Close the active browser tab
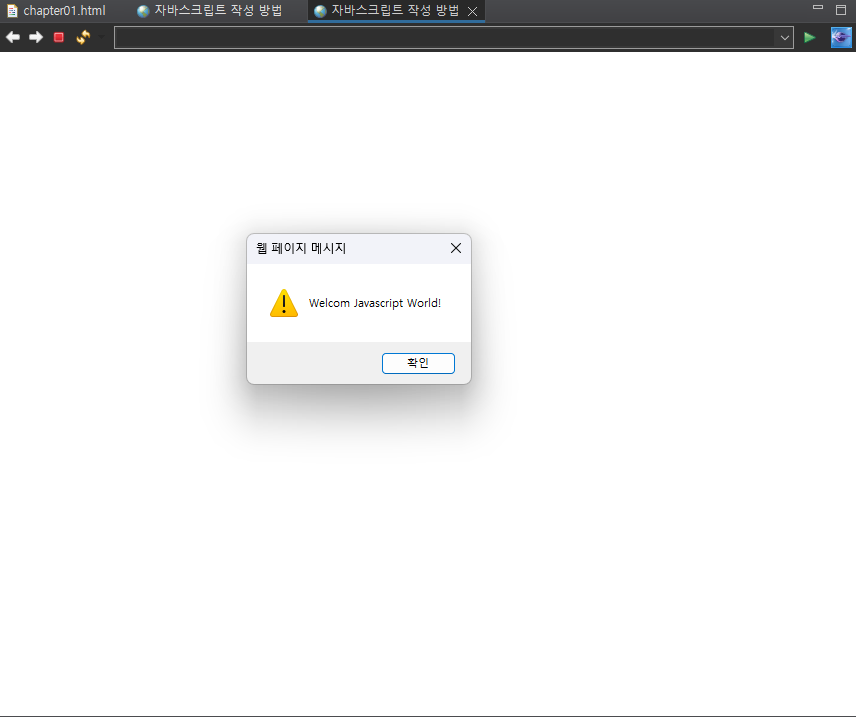The height and width of the screenshot is (717, 856). pos(473,11)
